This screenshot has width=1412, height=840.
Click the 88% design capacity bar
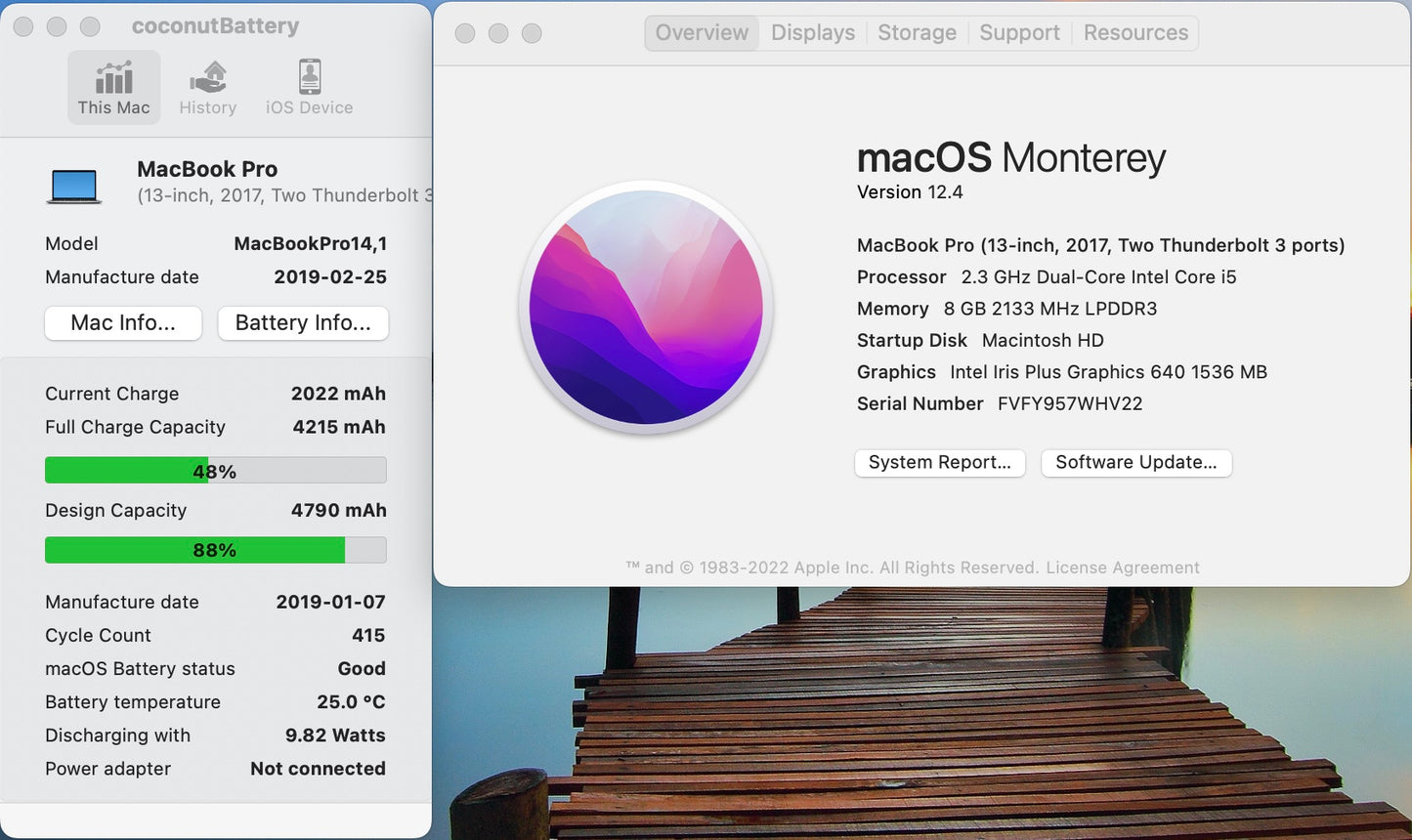(x=215, y=550)
